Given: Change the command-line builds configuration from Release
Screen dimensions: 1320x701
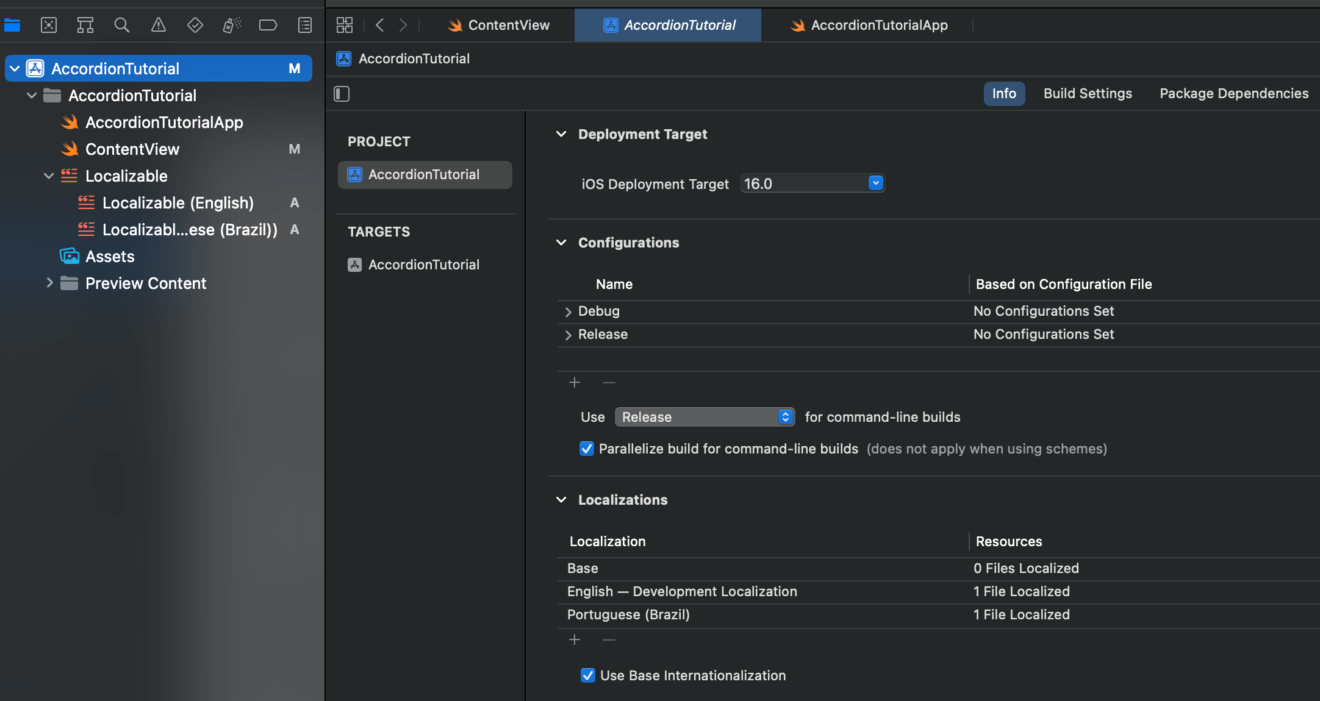Looking at the screenshot, I should 786,417.
